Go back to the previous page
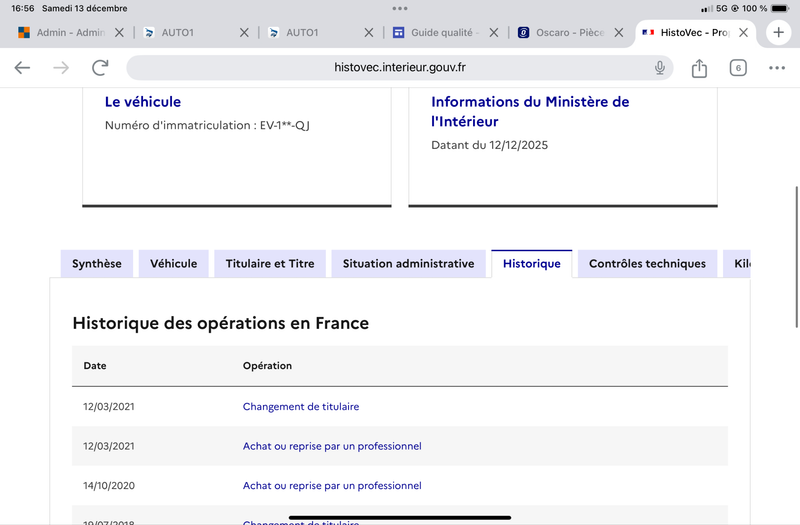Screen dimensions: 800x525 [x=22, y=68]
